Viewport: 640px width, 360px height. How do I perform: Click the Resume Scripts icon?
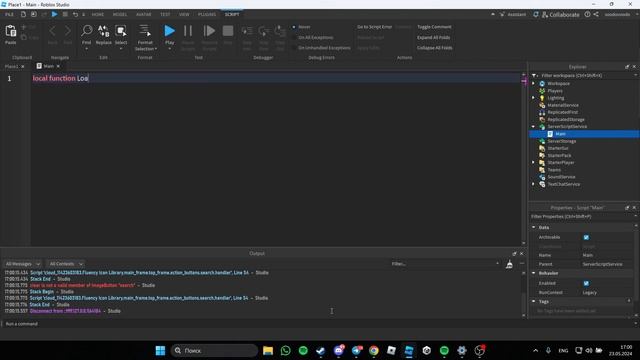pos(209,31)
